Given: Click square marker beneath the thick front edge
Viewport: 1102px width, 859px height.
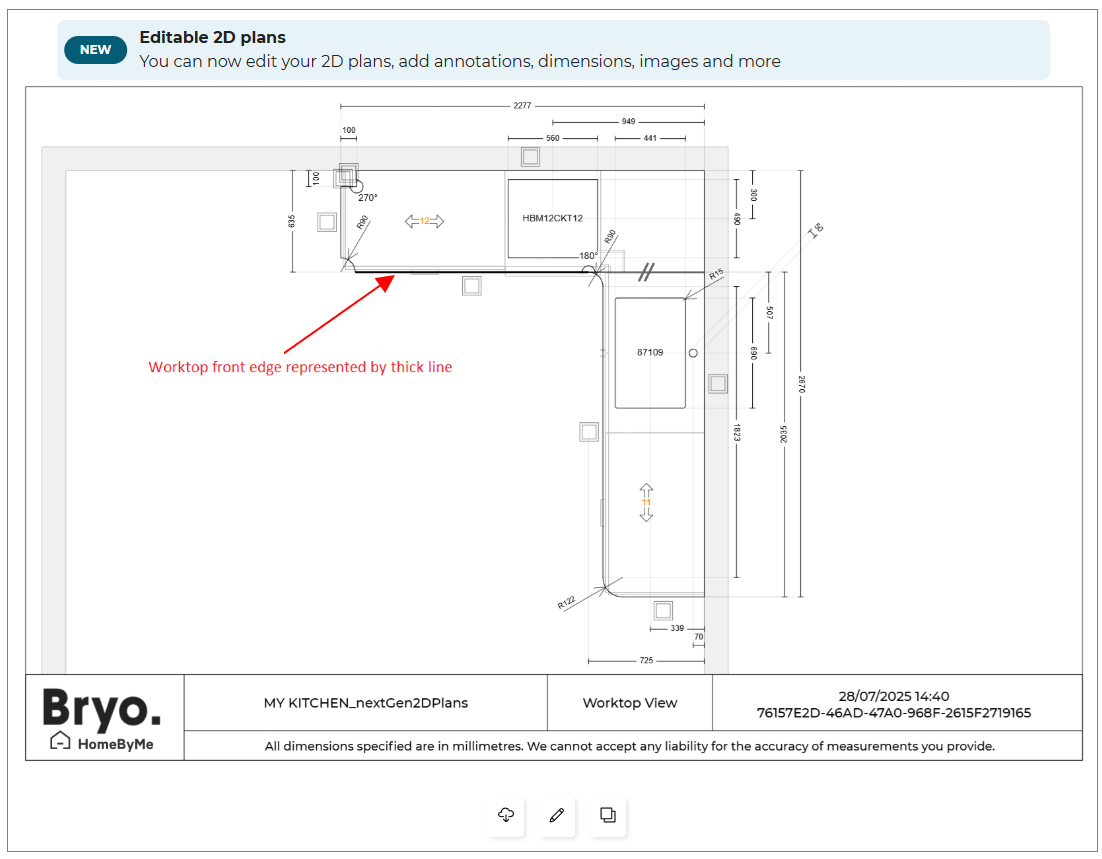Looking at the screenshot, I should 472,286.
